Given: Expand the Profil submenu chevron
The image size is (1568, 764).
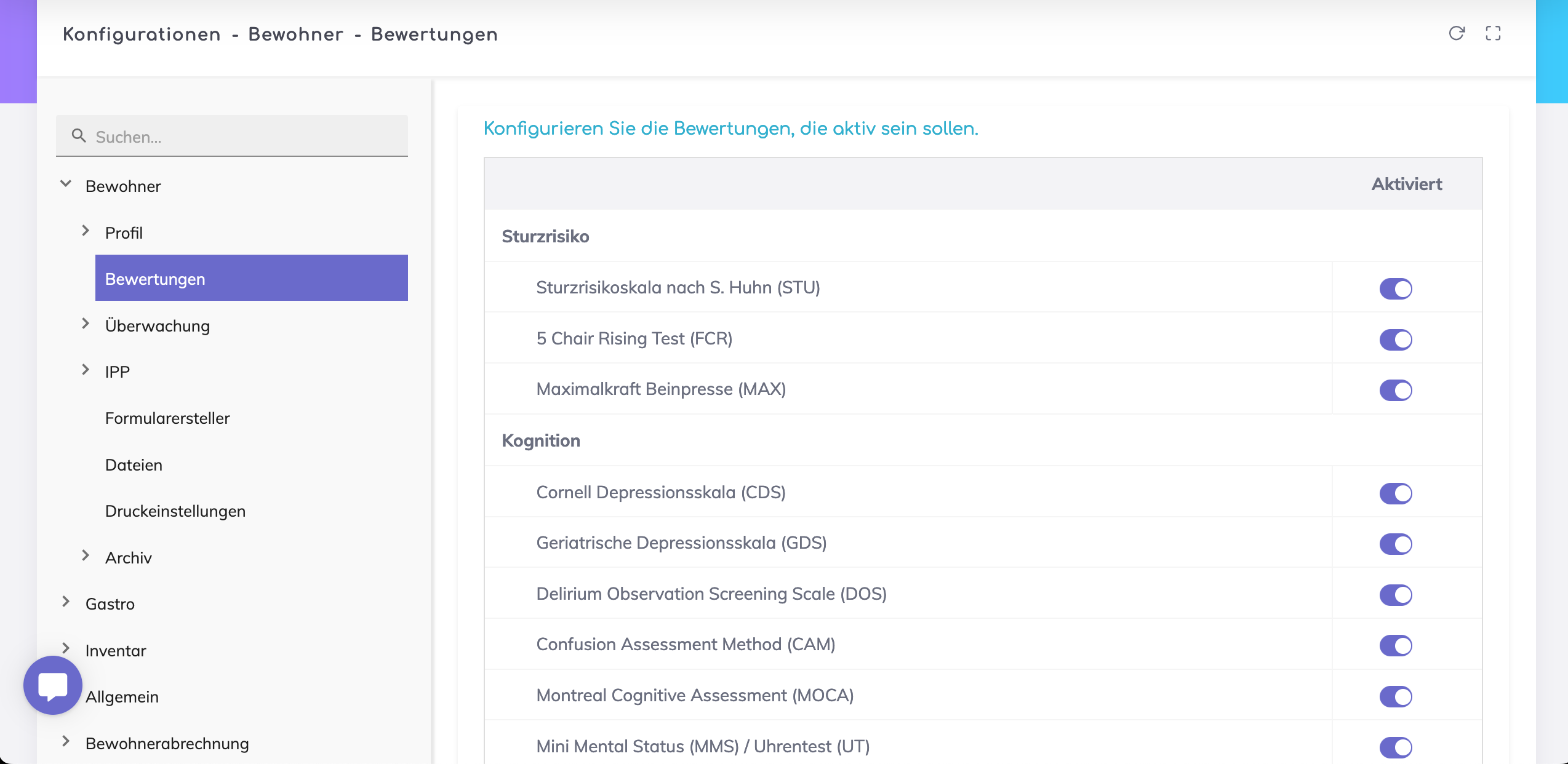Looking at the screenshot, I should (86, 231).
